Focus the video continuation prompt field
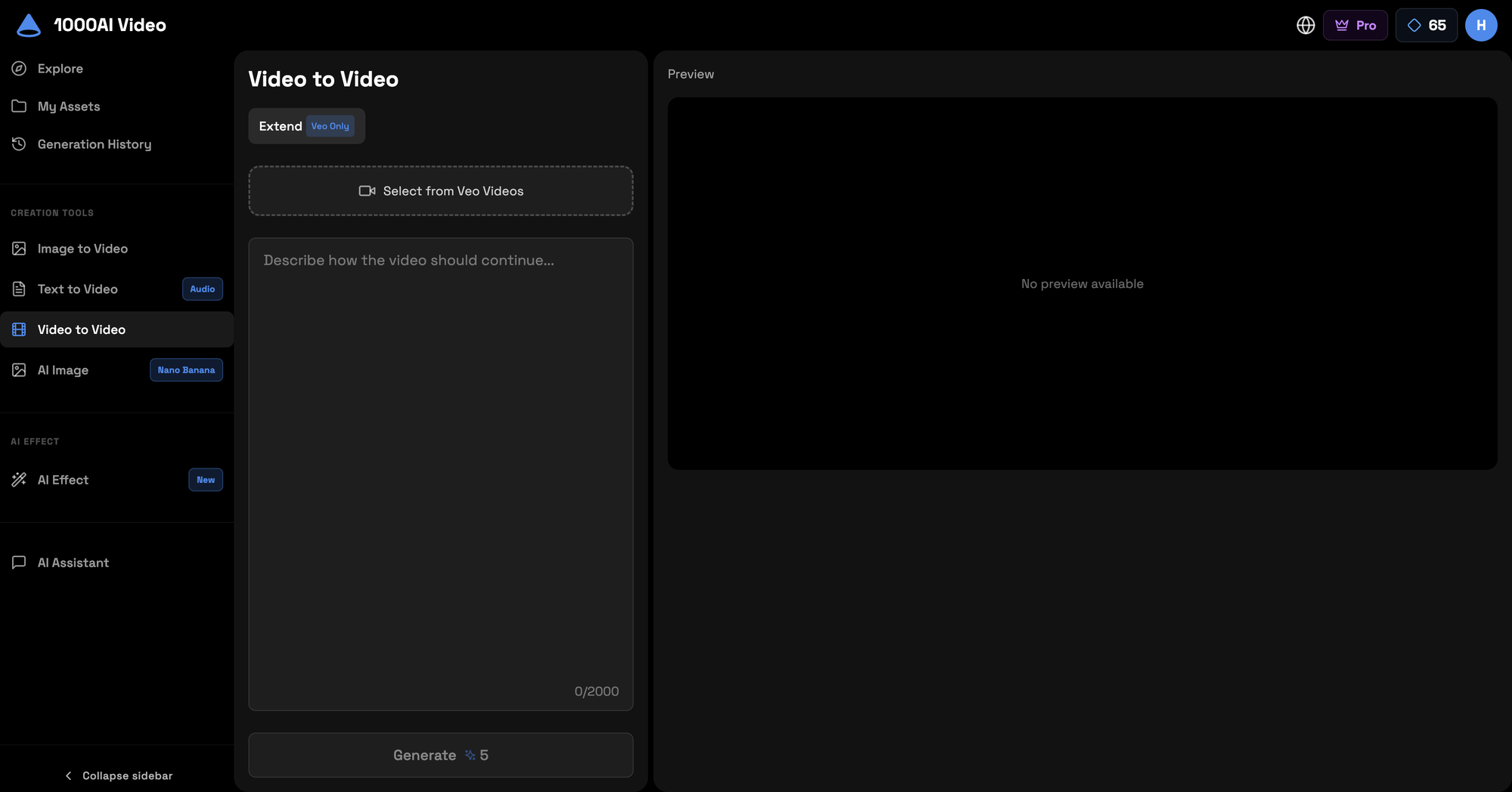This screenshot has width=1512, height=792. tap(441, 474)
